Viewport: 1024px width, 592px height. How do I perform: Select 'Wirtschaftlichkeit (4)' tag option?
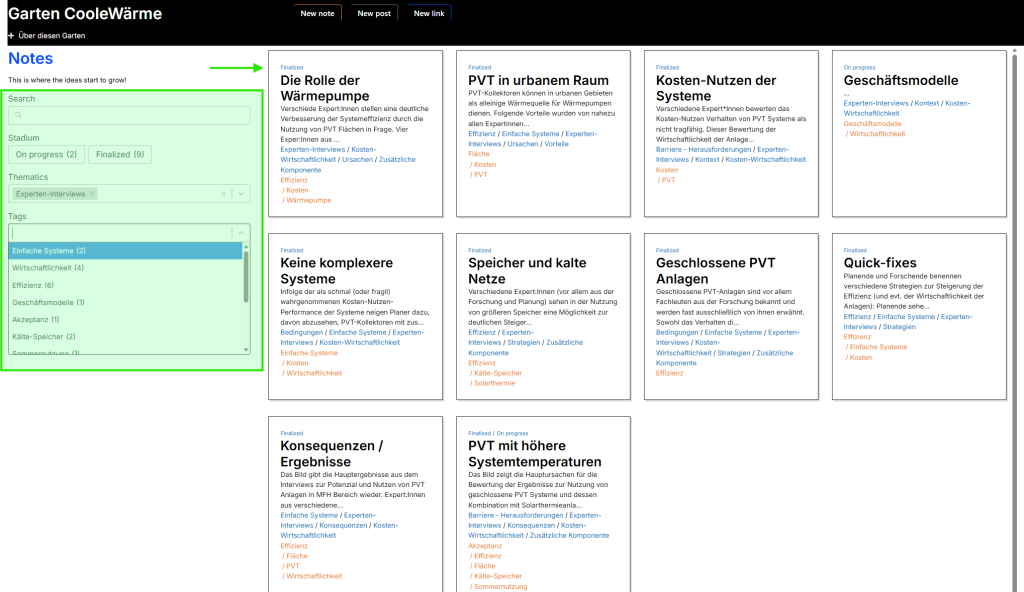coord(125,268)
